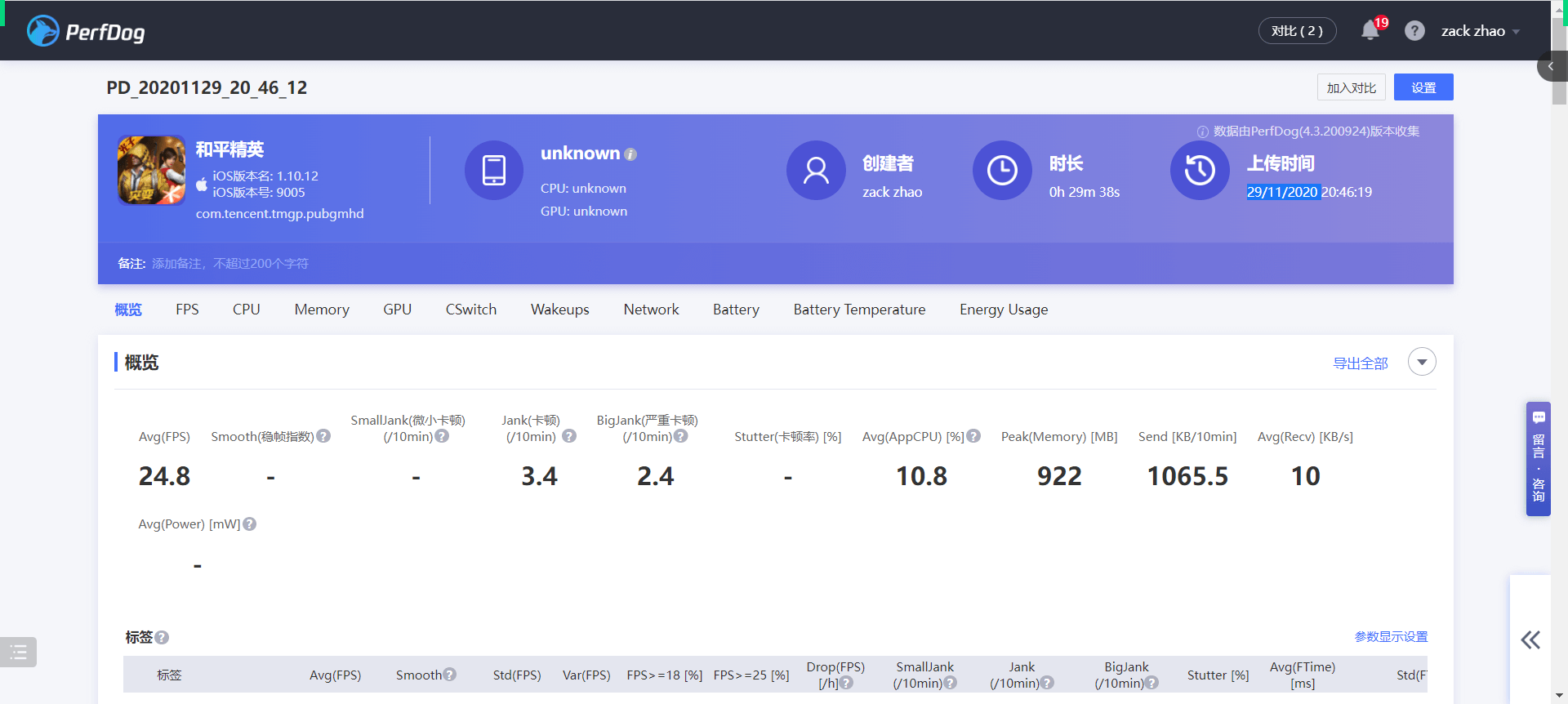The height and width of the screenshot is (704, 1568).
Task: Click help icon beside Jank table column
Action: pyautogui.click(x=1048, y=683)
